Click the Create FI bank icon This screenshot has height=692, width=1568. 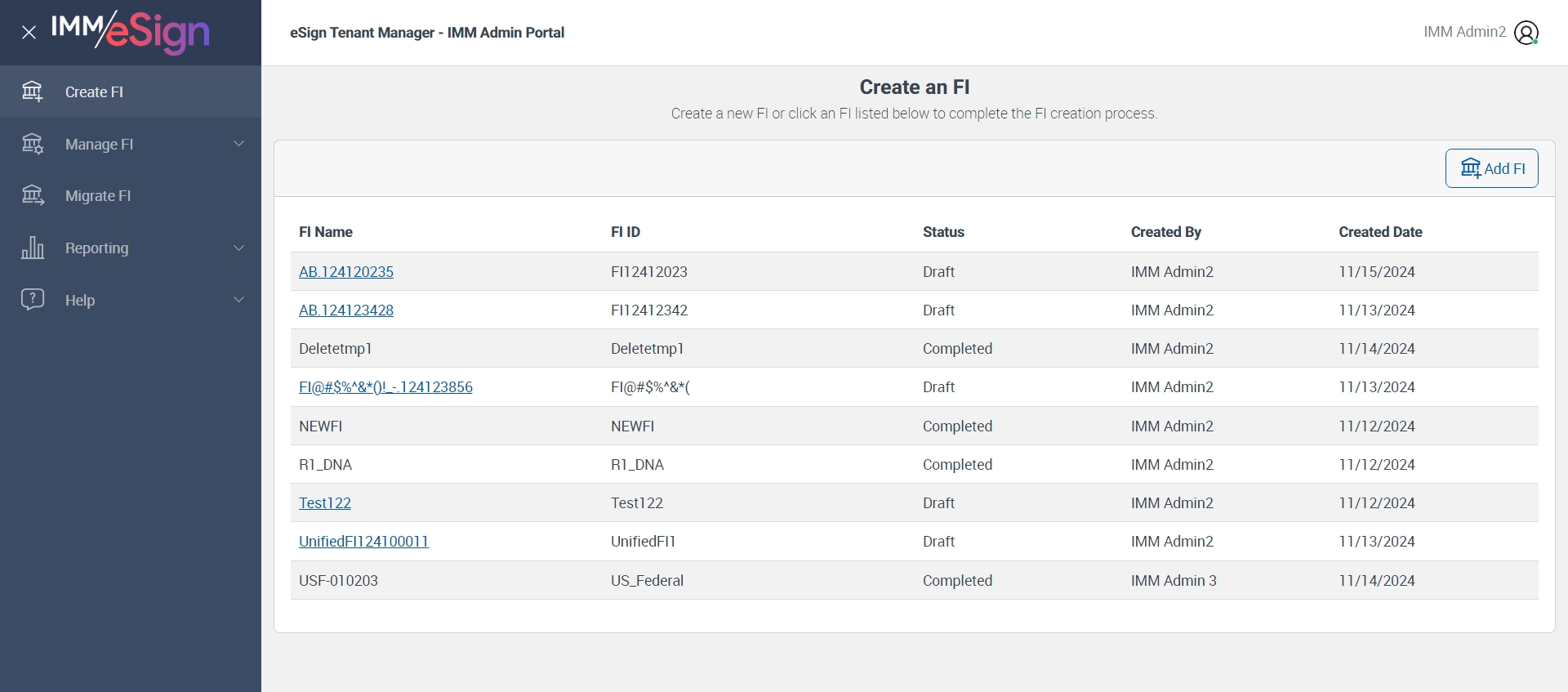(x=33, y=92)
